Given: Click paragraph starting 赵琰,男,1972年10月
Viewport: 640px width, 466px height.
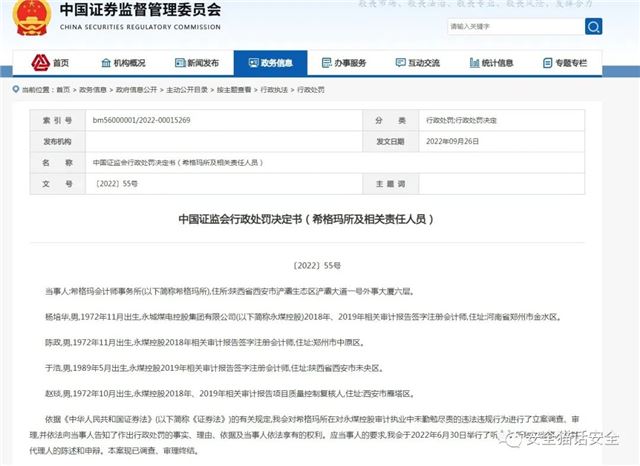Looking at the screenshot, I should (230, 394).
